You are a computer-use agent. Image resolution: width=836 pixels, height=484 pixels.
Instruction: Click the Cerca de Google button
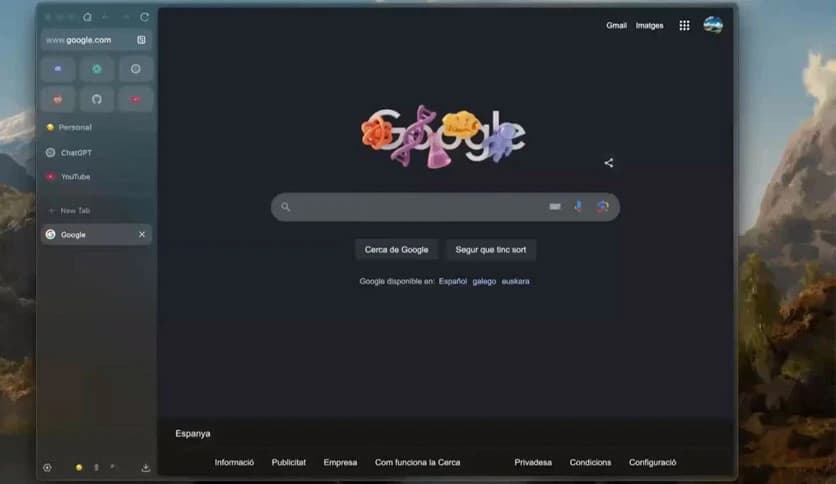coord(397,249)
